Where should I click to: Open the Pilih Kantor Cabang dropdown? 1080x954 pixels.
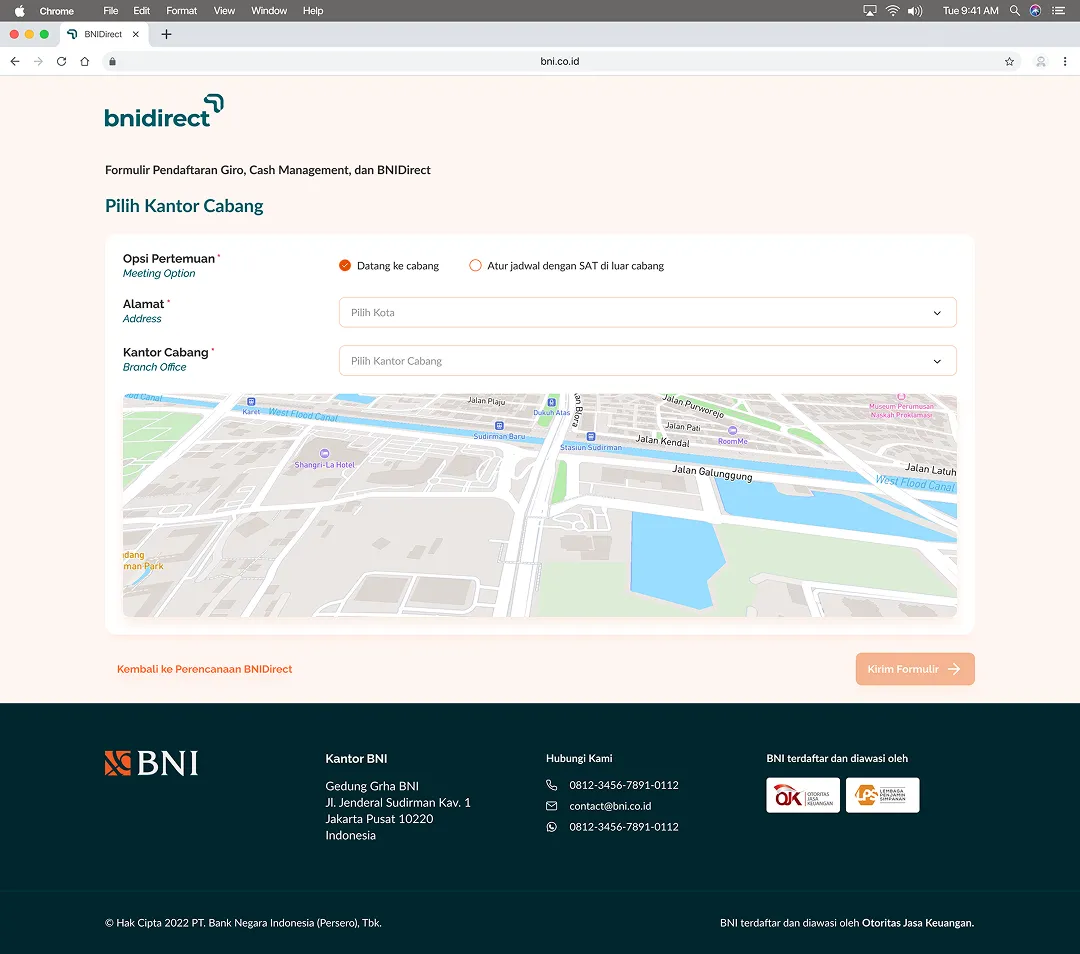(x=647, y=361)
